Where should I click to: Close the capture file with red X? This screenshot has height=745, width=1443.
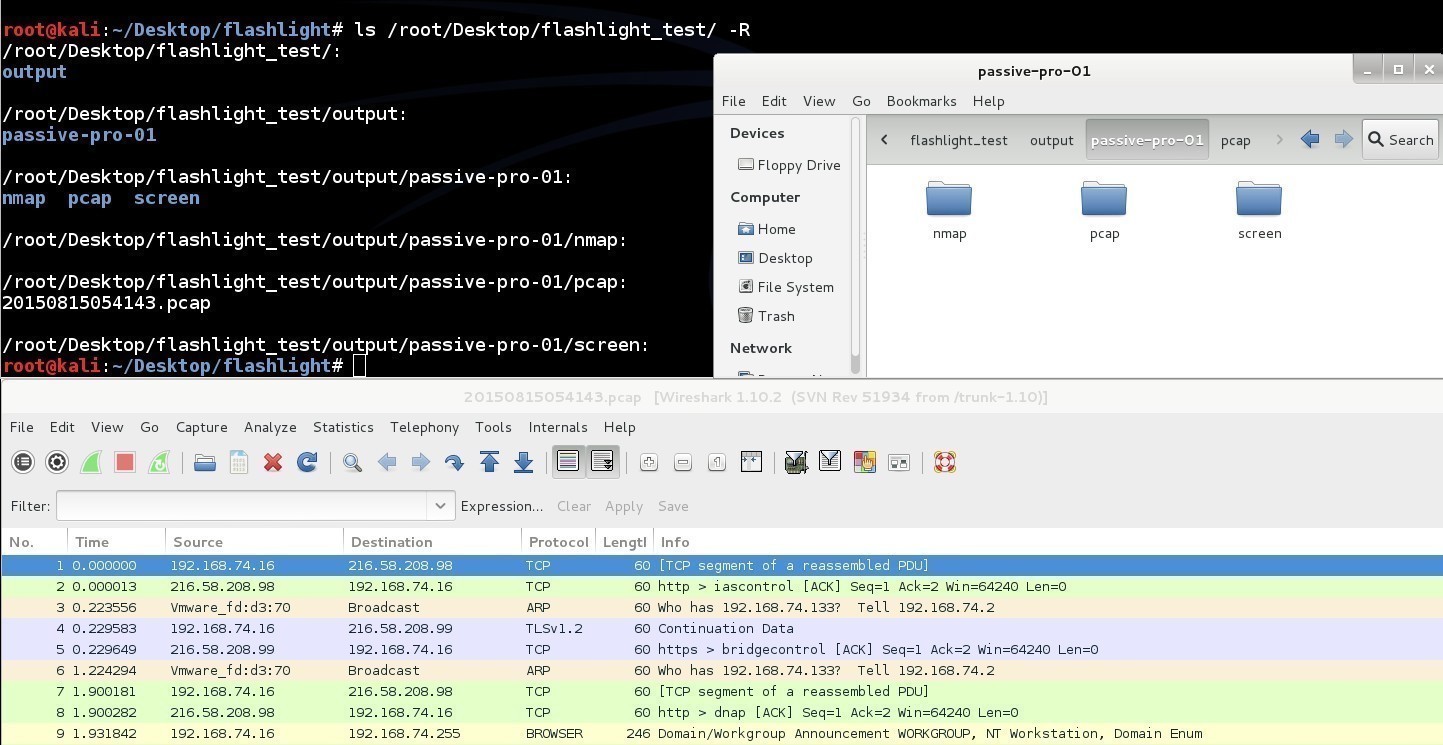pos(273,462)
